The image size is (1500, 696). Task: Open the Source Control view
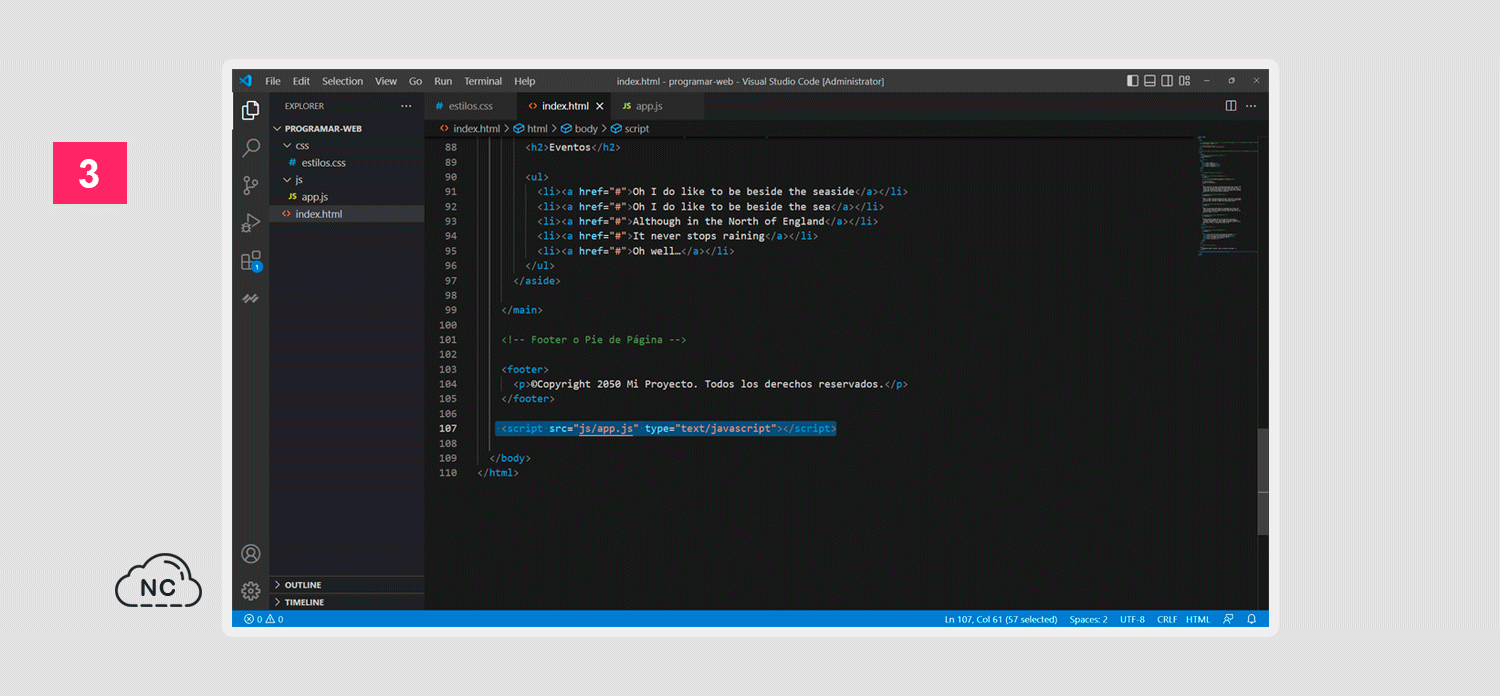(251, 185)
